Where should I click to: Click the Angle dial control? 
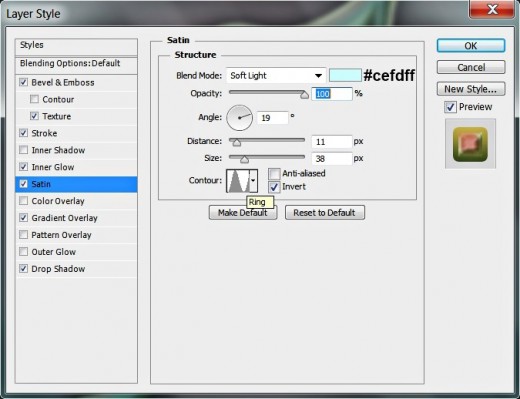point(239,118)
